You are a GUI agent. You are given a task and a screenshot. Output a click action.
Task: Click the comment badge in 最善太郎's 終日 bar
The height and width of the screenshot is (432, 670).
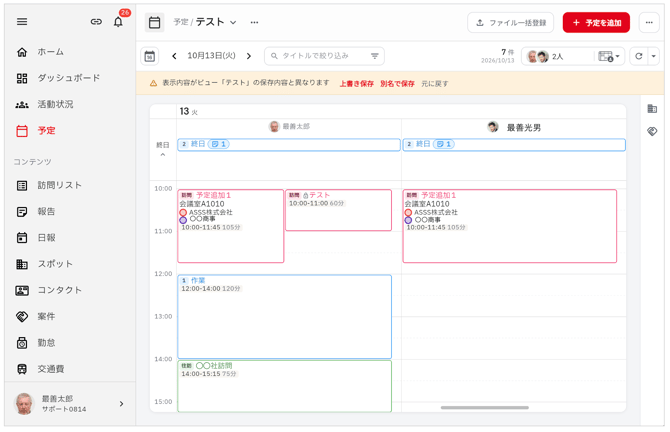tap(219, 144)
